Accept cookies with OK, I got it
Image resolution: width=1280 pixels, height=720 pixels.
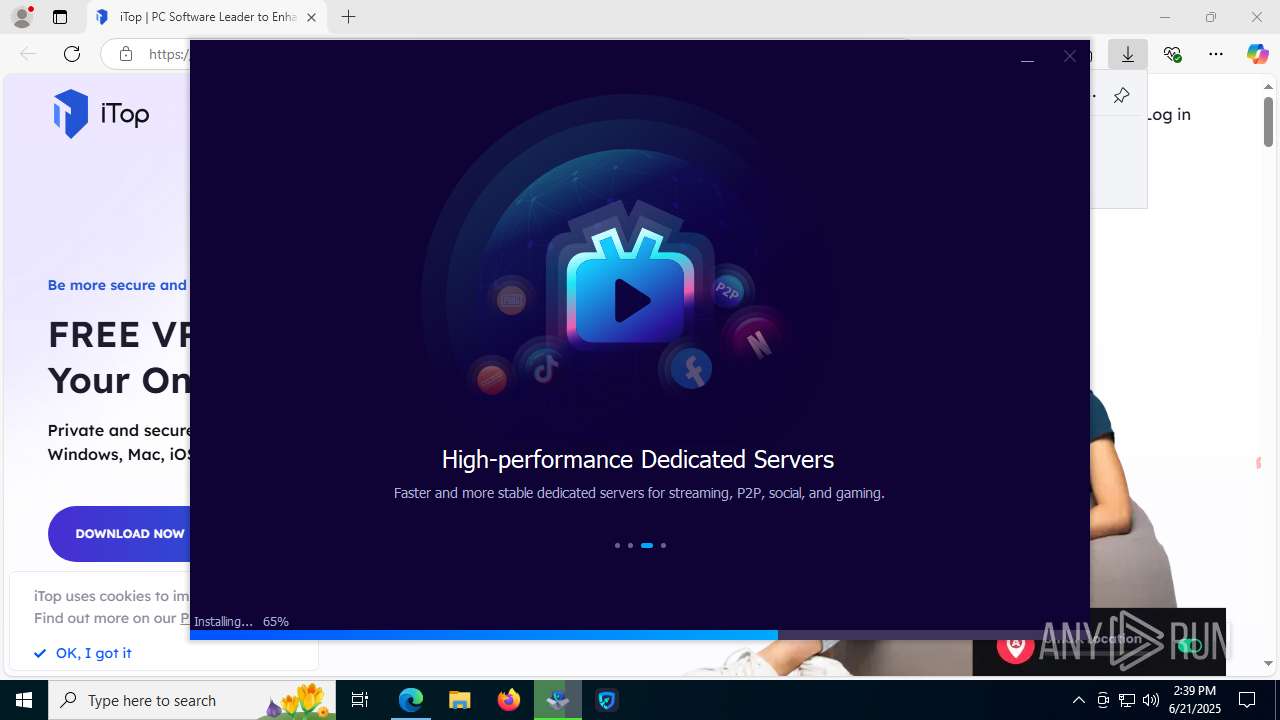(x=83, y=653)
